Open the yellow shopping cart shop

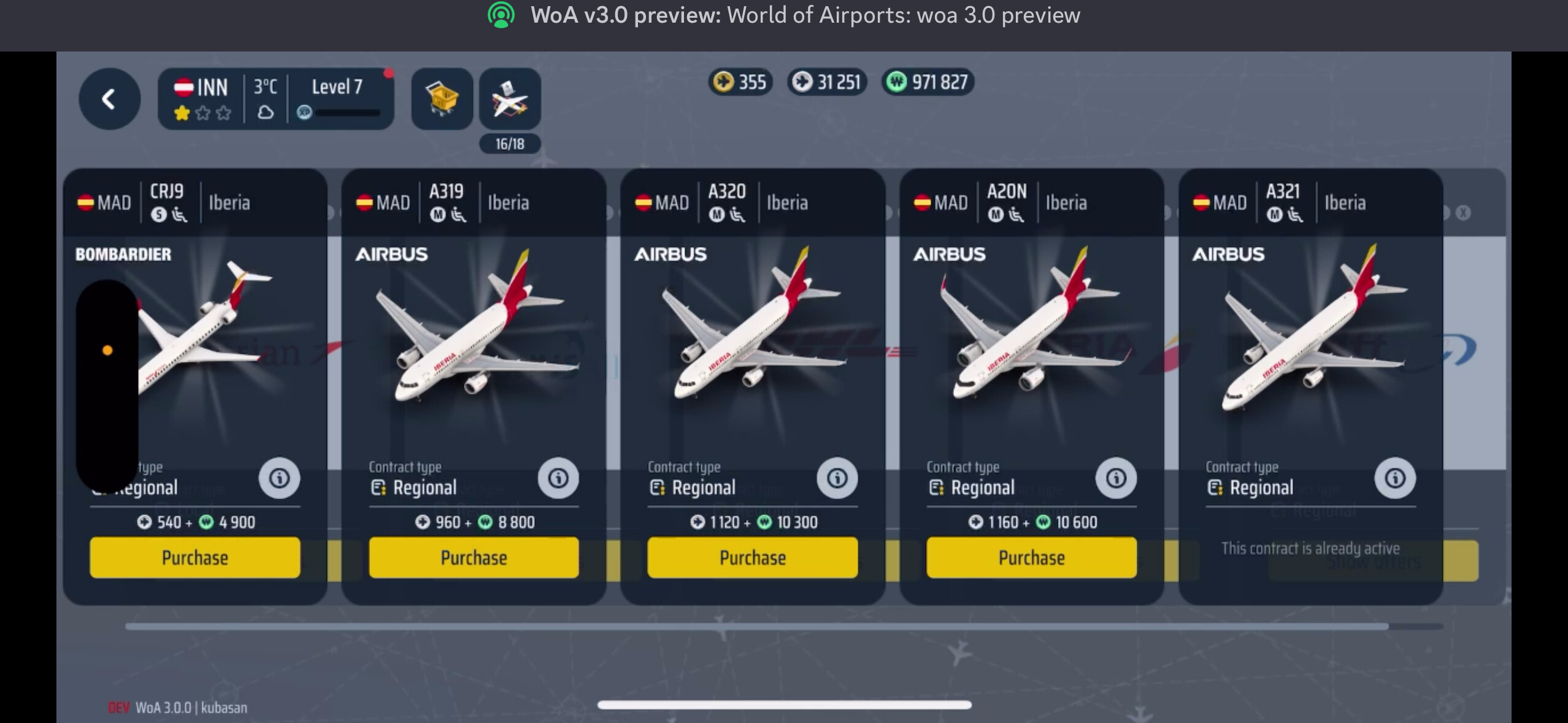[442, 99]
